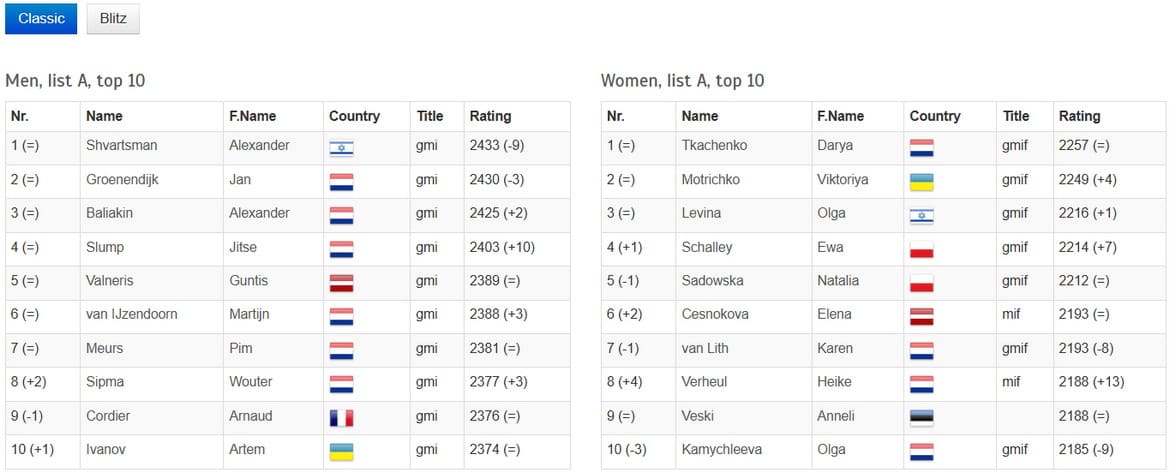Select player name Shvartsman
The width and height of the screenshot is (1170, 473).
tap(121, 146)
